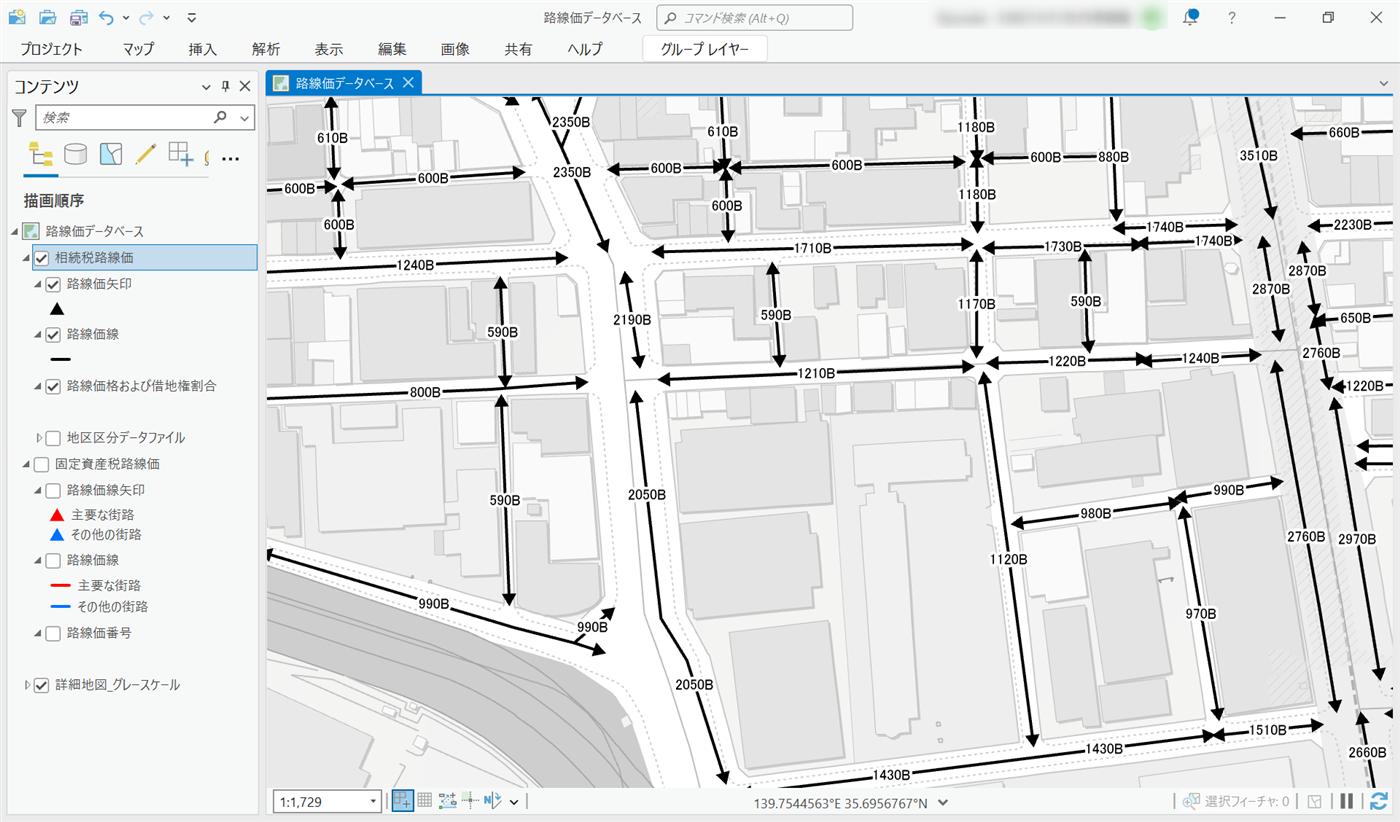Viewport: 1400px width, 822px height.
Task: Pause map drawing with the pause icon
Action: 1347,801
